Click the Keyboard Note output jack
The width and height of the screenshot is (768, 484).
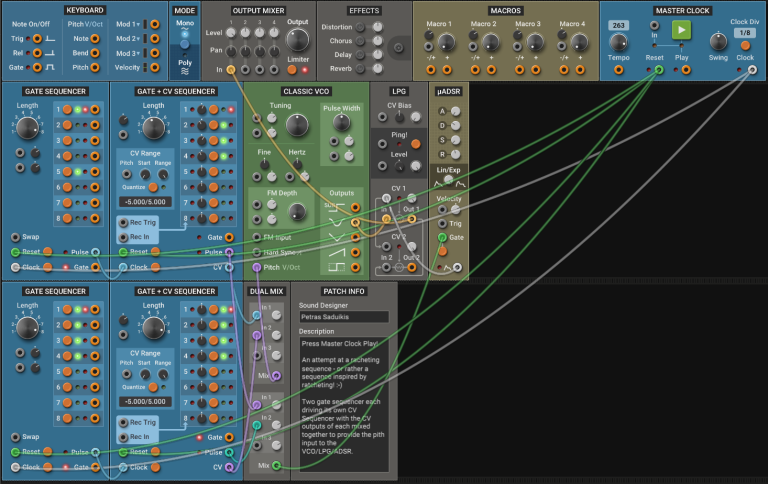95,38
